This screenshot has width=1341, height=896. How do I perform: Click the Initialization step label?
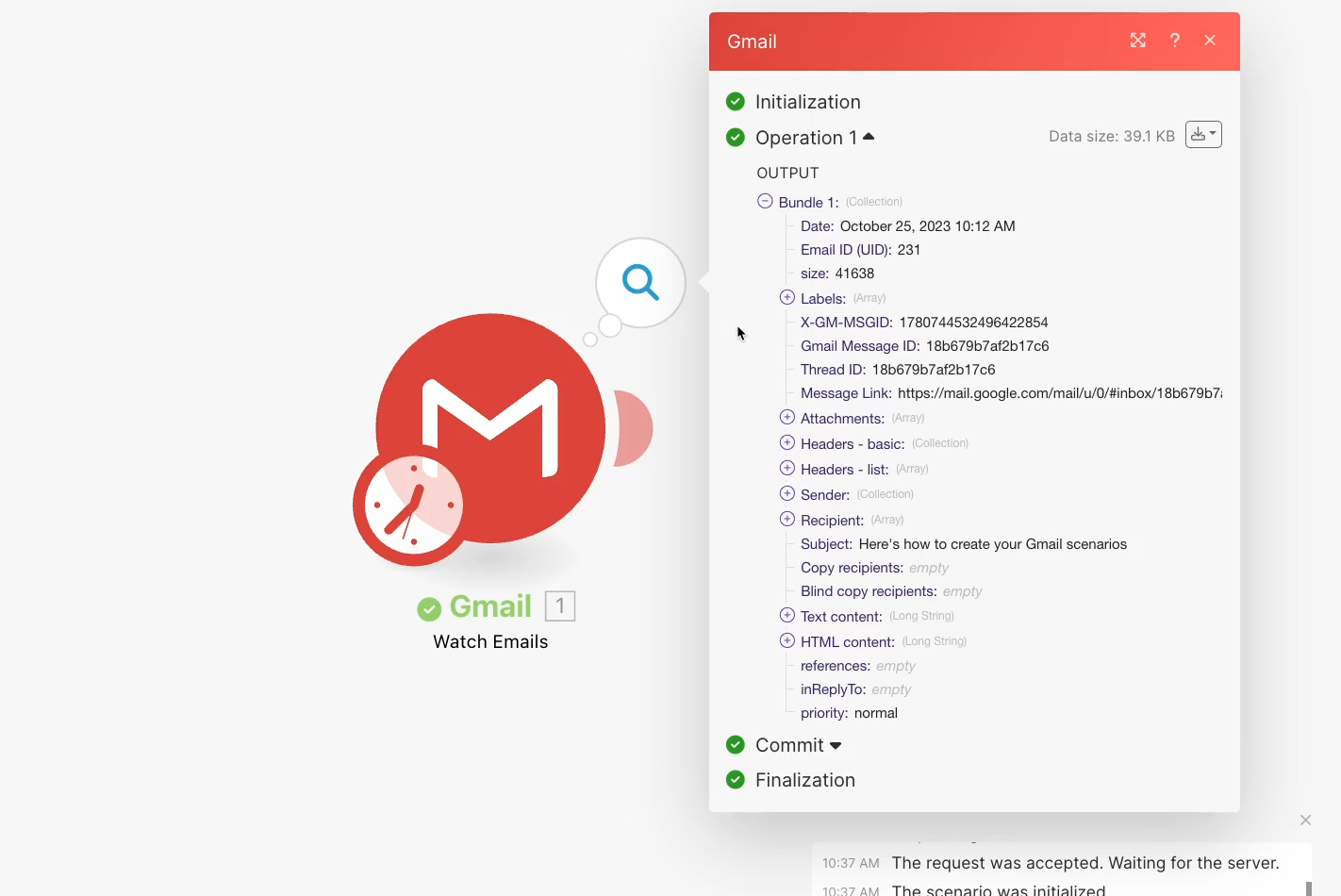(808, 102)
